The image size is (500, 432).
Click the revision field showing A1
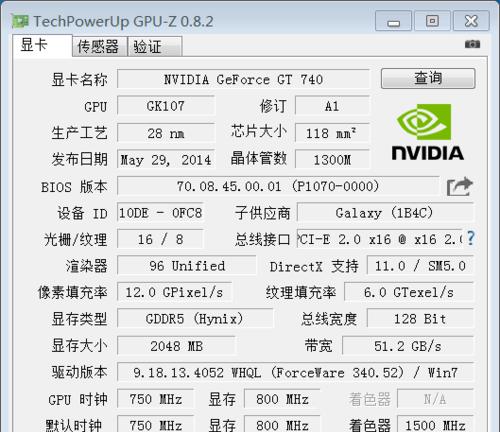[332, 106]
